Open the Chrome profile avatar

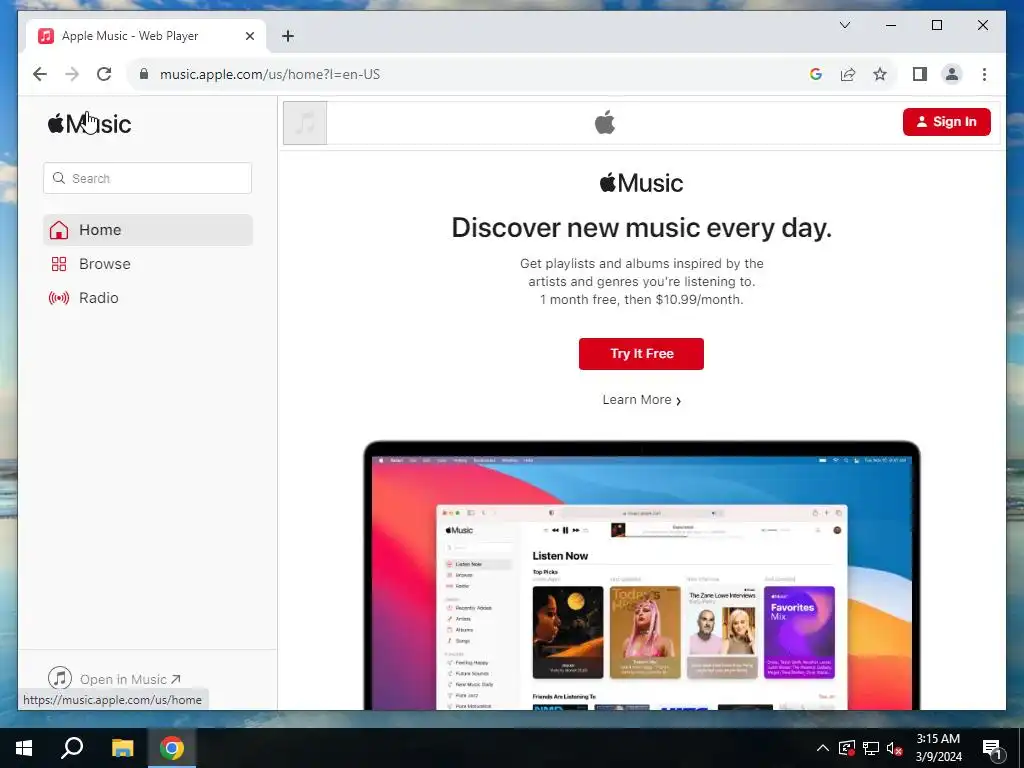pos(952,74)
